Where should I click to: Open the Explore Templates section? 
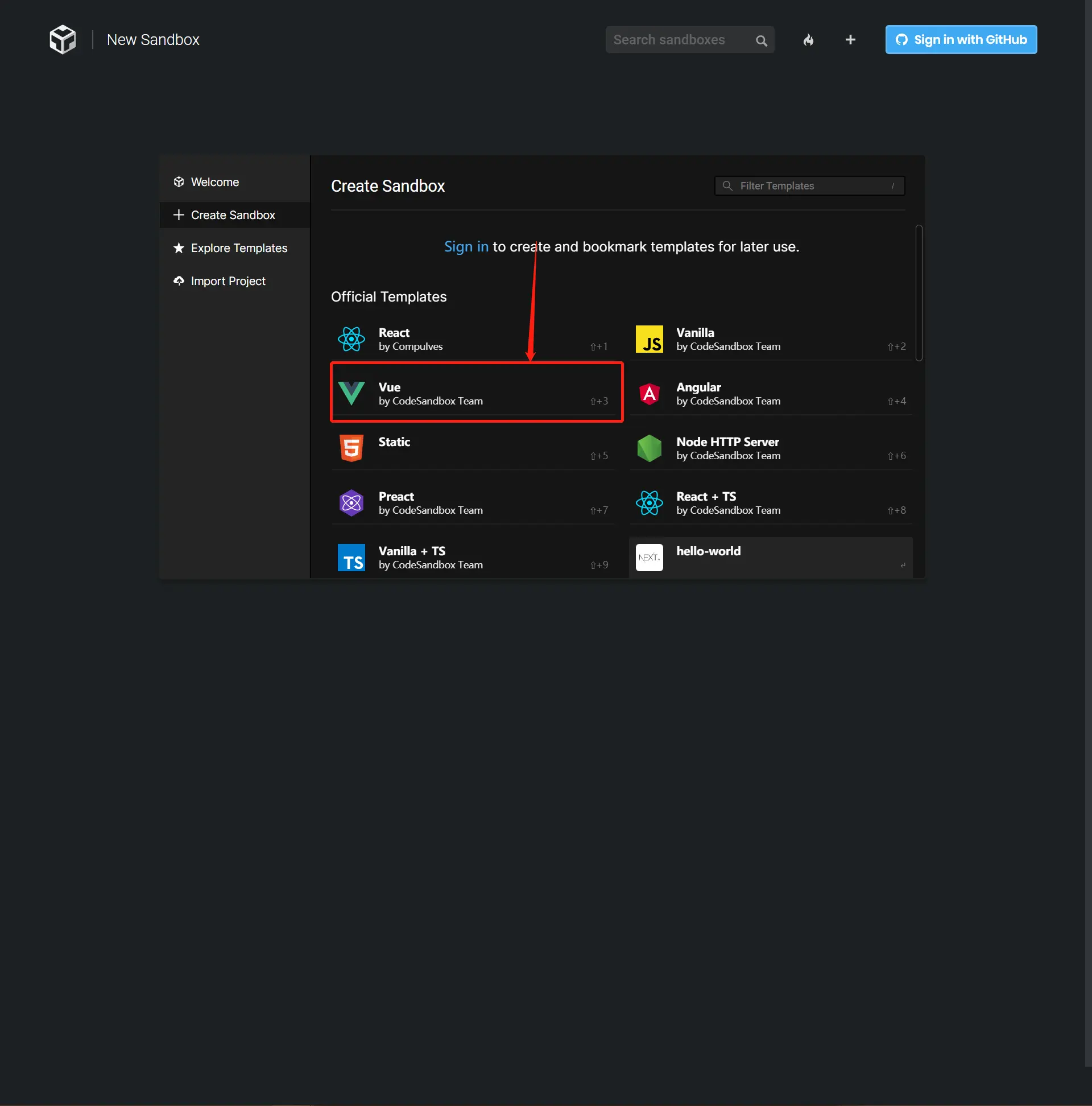tap(239, 248)
